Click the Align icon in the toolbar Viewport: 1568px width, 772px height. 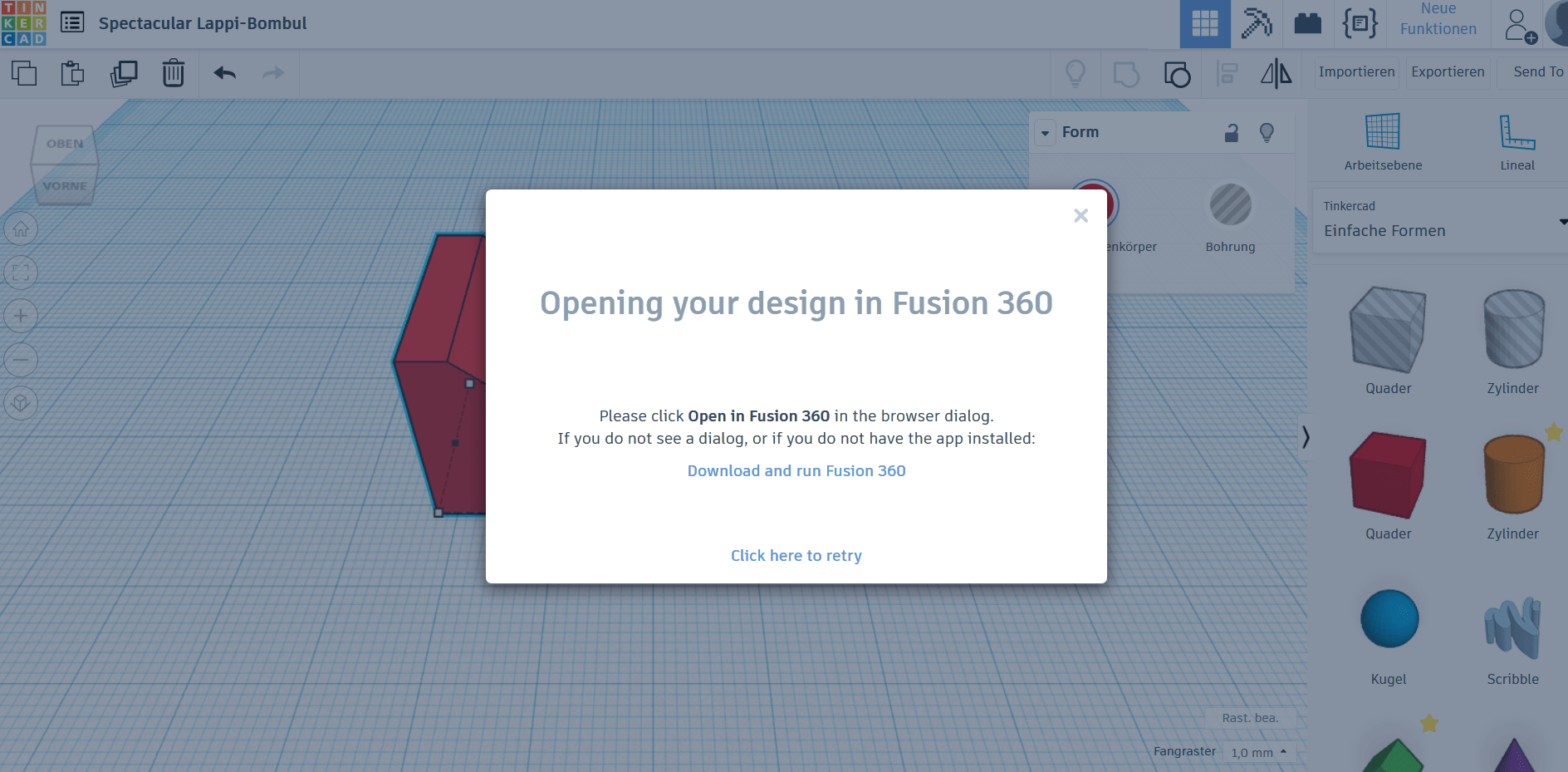pos(1227,74)
